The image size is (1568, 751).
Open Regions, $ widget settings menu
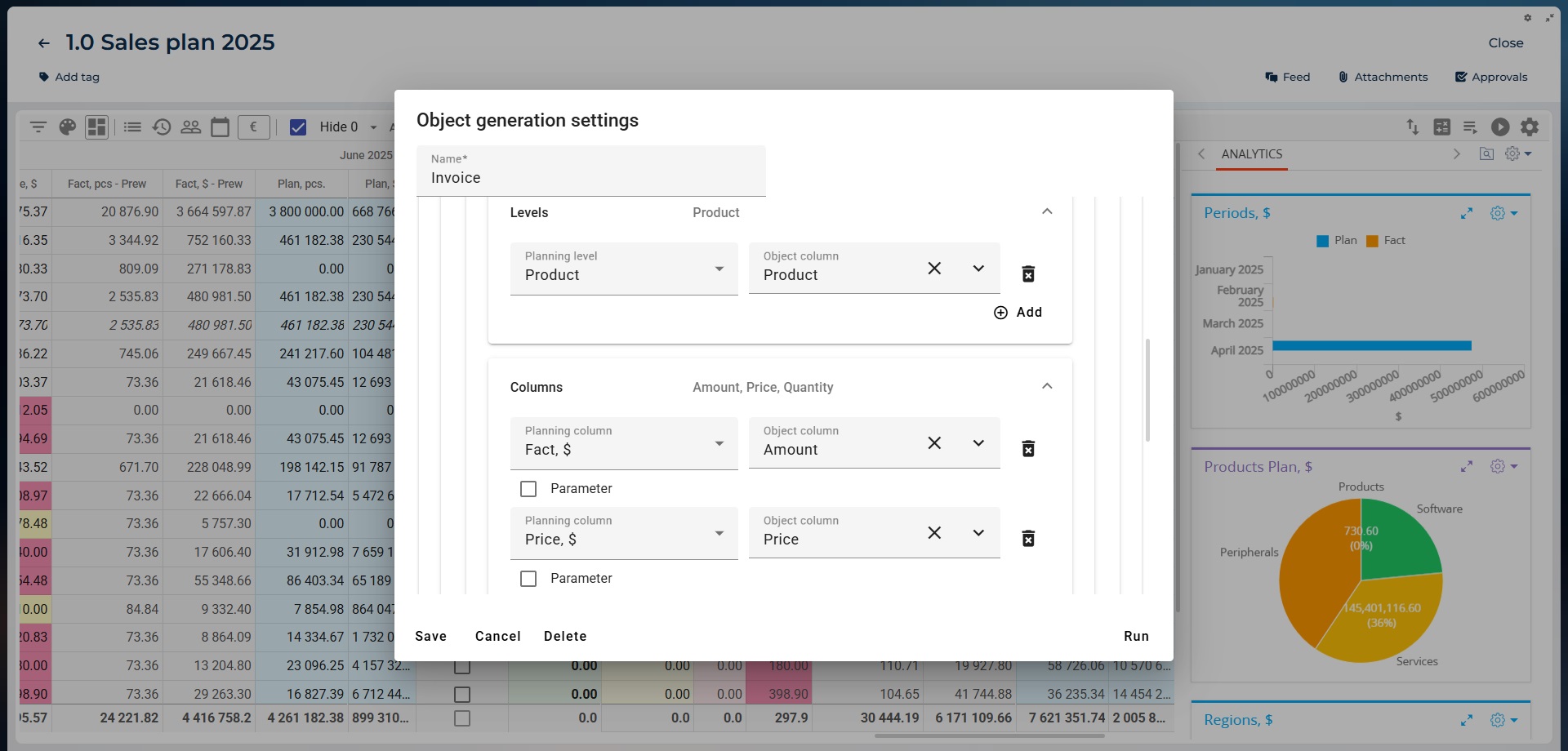pos(1503,720)
